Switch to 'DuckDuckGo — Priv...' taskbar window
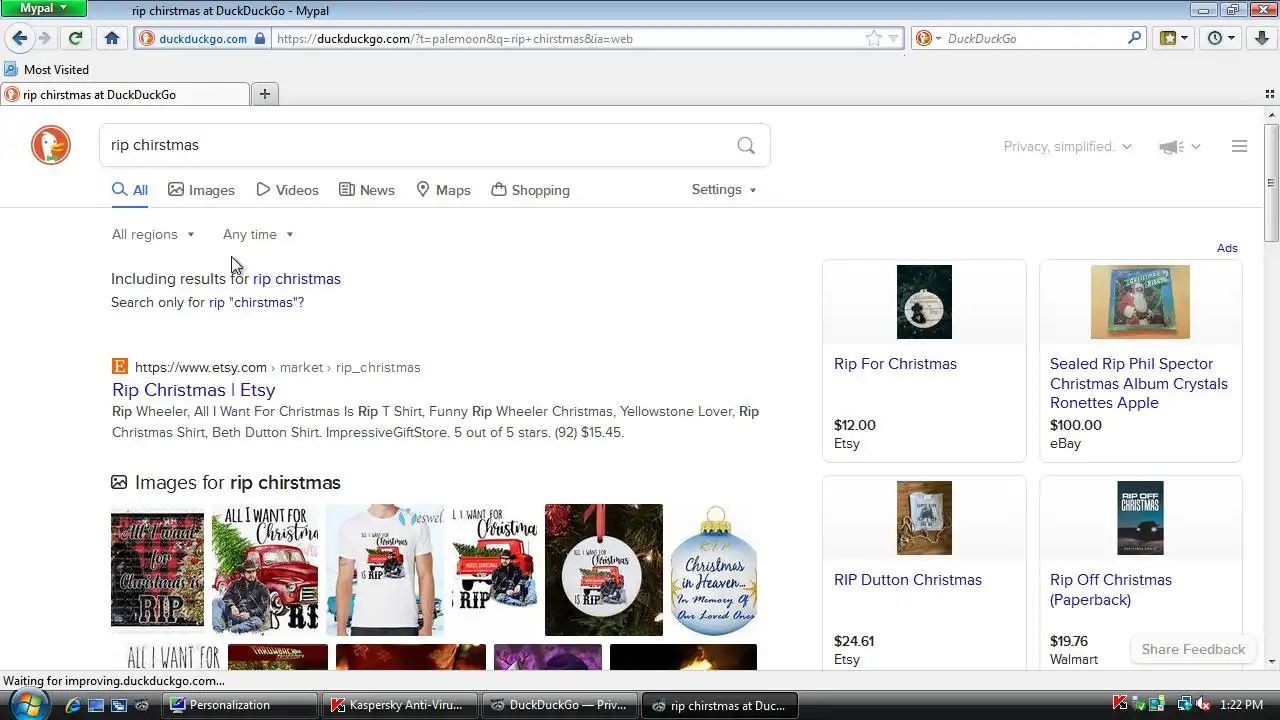This screenshot has width=1280, height=720. [x=560, y=705]
